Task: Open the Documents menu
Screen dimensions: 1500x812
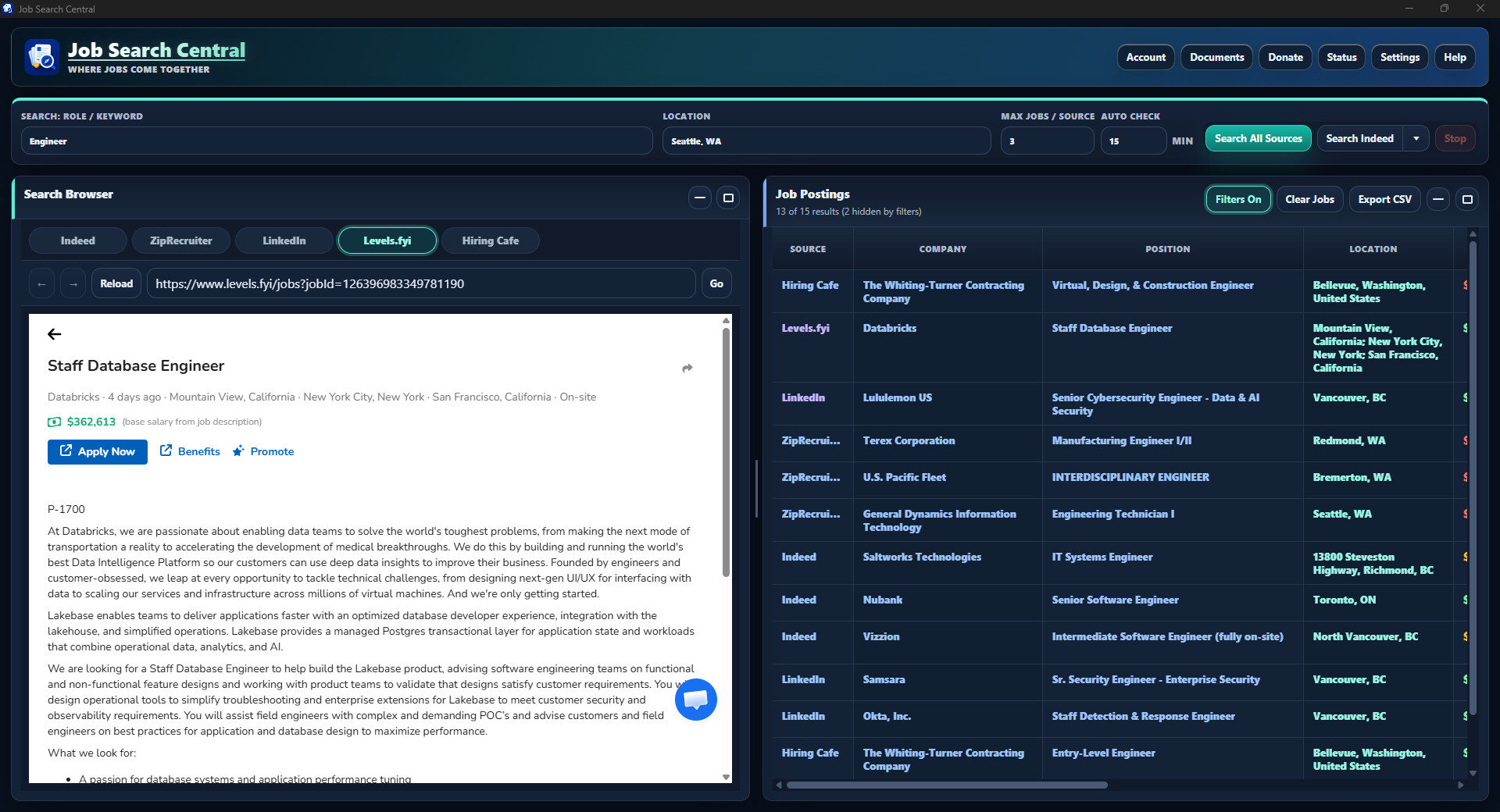Action: 1217,58
